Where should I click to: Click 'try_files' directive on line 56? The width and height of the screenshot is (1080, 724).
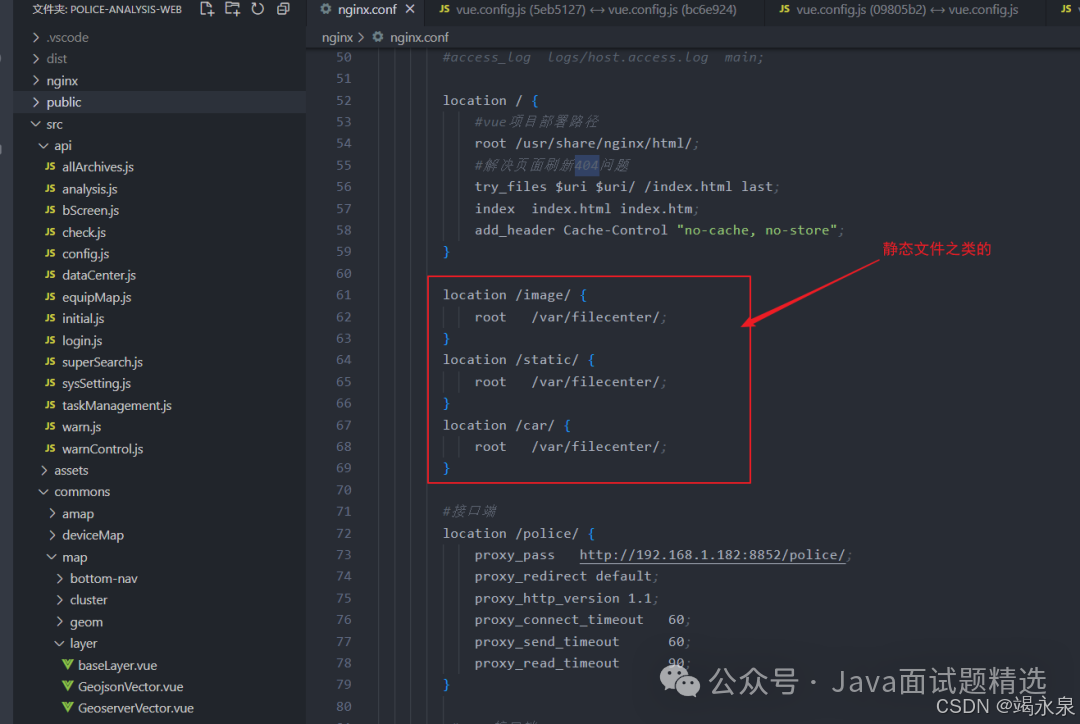tap(511, 187)
